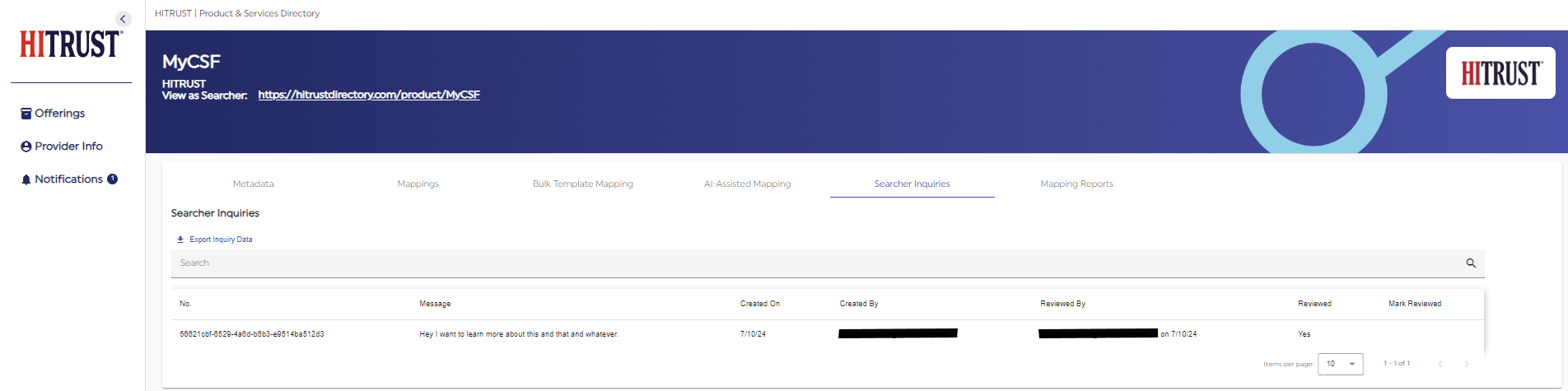Image resolution: width=1568 pixels, height=391 pixels.
Task: Click the MyCSF heading in the banner
Action: tap(191, 62)
